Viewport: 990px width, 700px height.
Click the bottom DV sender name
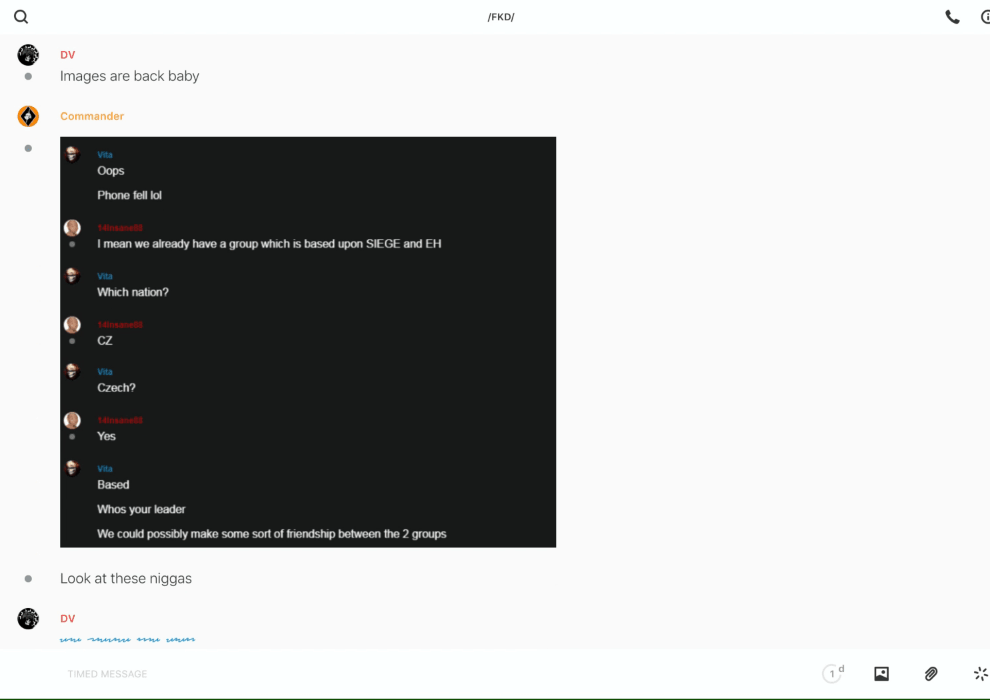pos(67,619)
